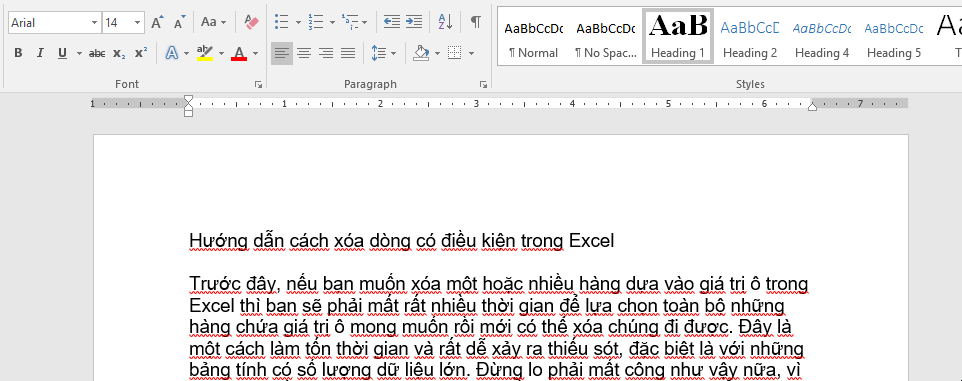Align text left
Viewport: 962px width, 381px height.
coord(282,53)
